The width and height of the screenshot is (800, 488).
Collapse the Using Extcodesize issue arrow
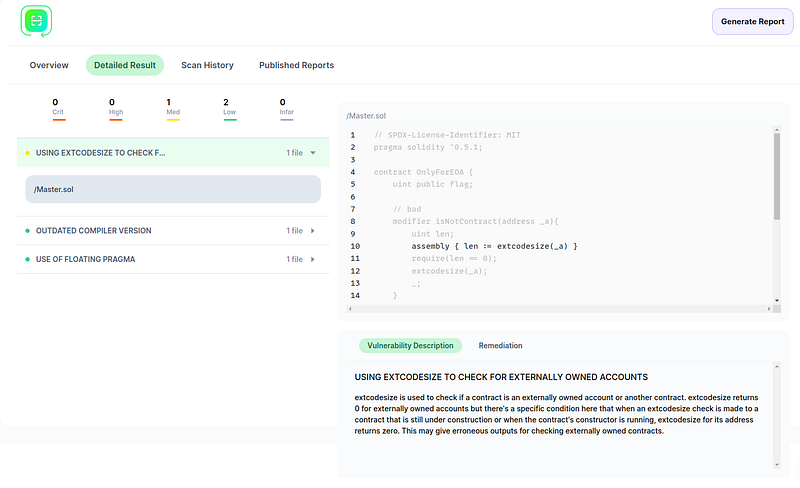313,153
